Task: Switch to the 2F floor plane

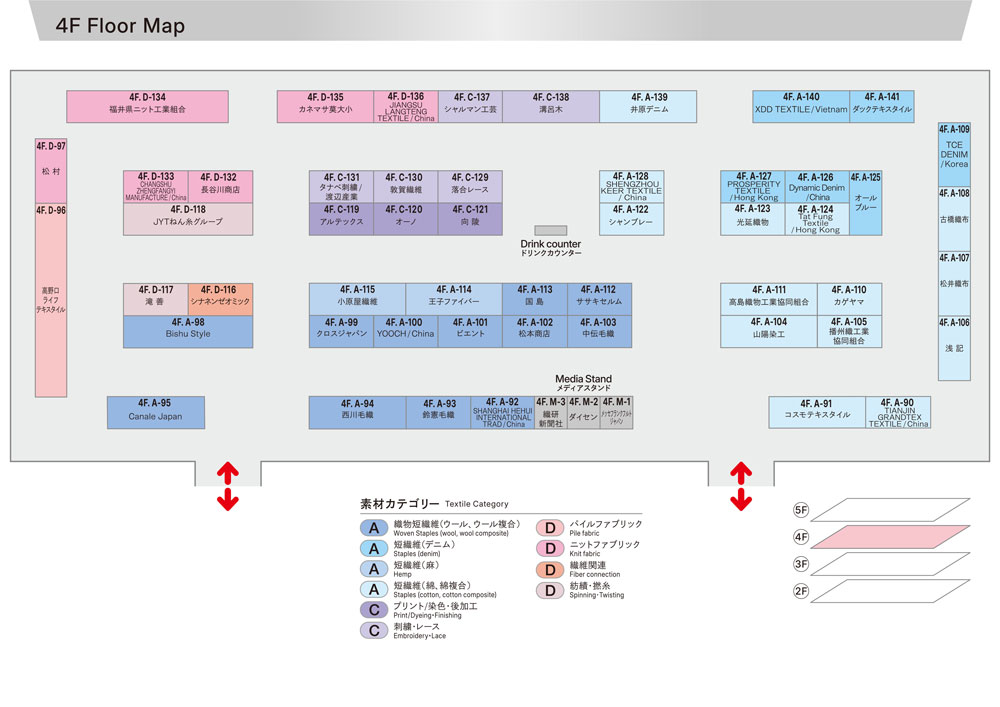Action: (x=890, y=591)
